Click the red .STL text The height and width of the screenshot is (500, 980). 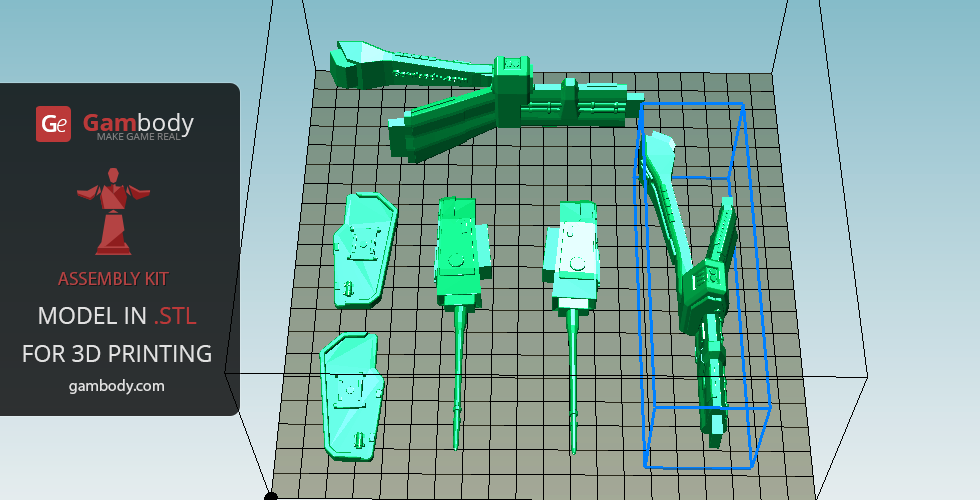(x=175, y=316)
